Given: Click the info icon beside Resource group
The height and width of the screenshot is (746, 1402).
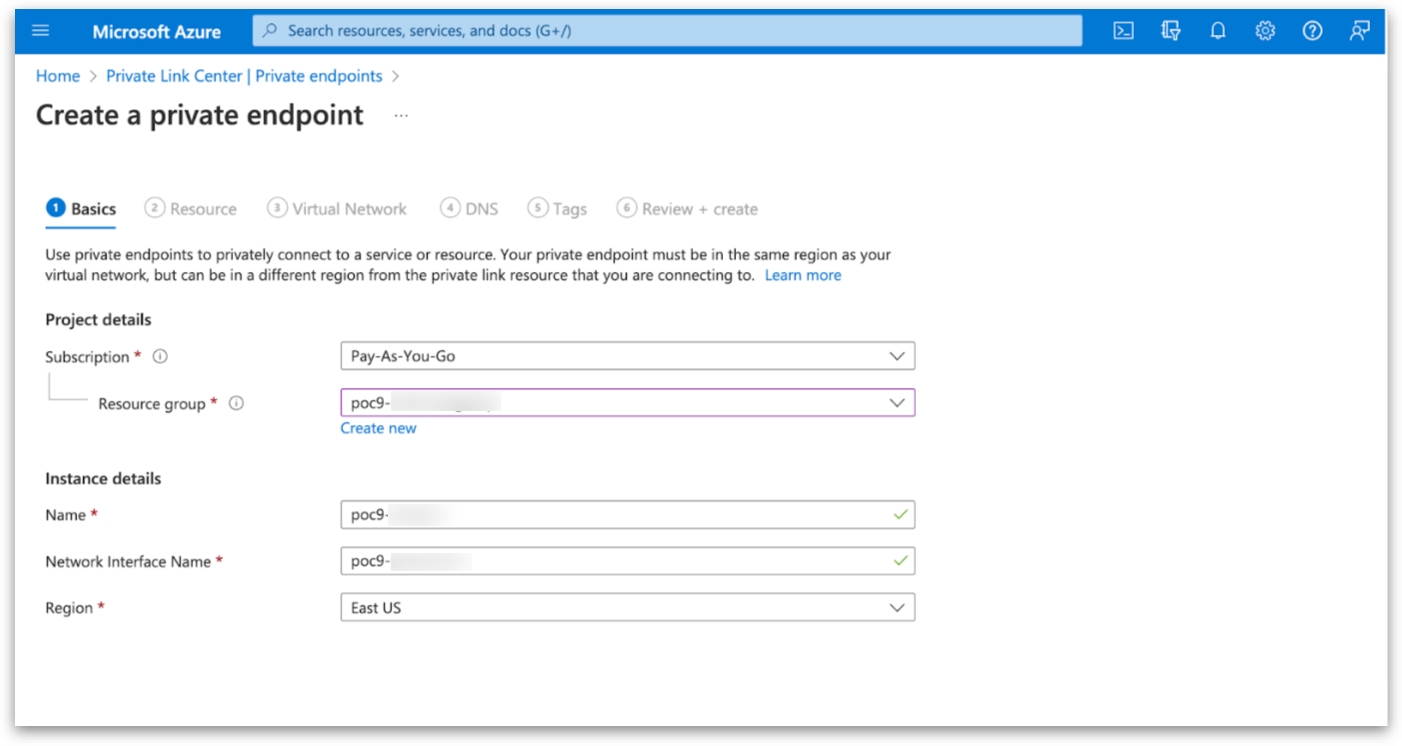Looking at the screenshot, I should pos(236,404).
